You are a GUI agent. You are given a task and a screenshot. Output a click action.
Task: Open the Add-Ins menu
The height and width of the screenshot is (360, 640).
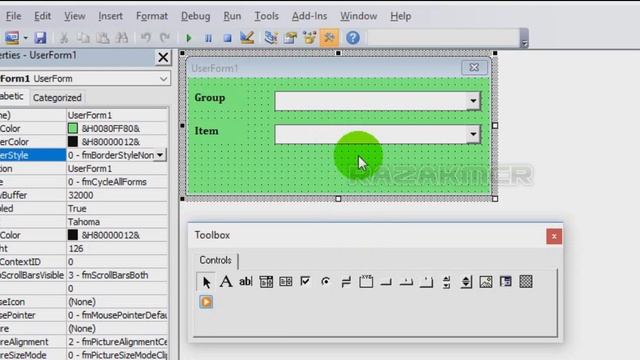(309, 16)
